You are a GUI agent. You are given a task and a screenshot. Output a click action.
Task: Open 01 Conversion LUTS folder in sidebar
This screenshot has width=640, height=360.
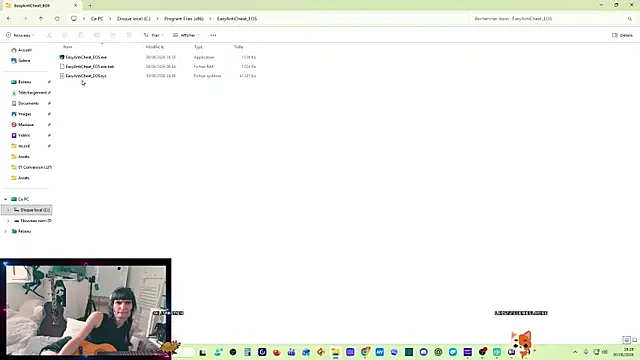click(x=35, y=167)
